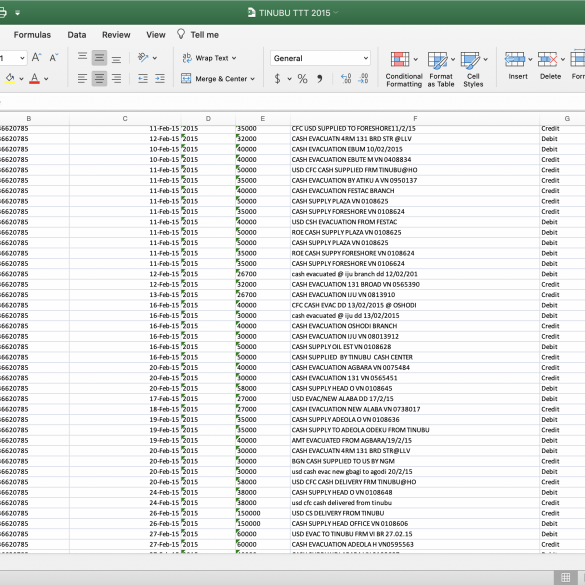Click the Increase Decimal icon

pos(346,79)
